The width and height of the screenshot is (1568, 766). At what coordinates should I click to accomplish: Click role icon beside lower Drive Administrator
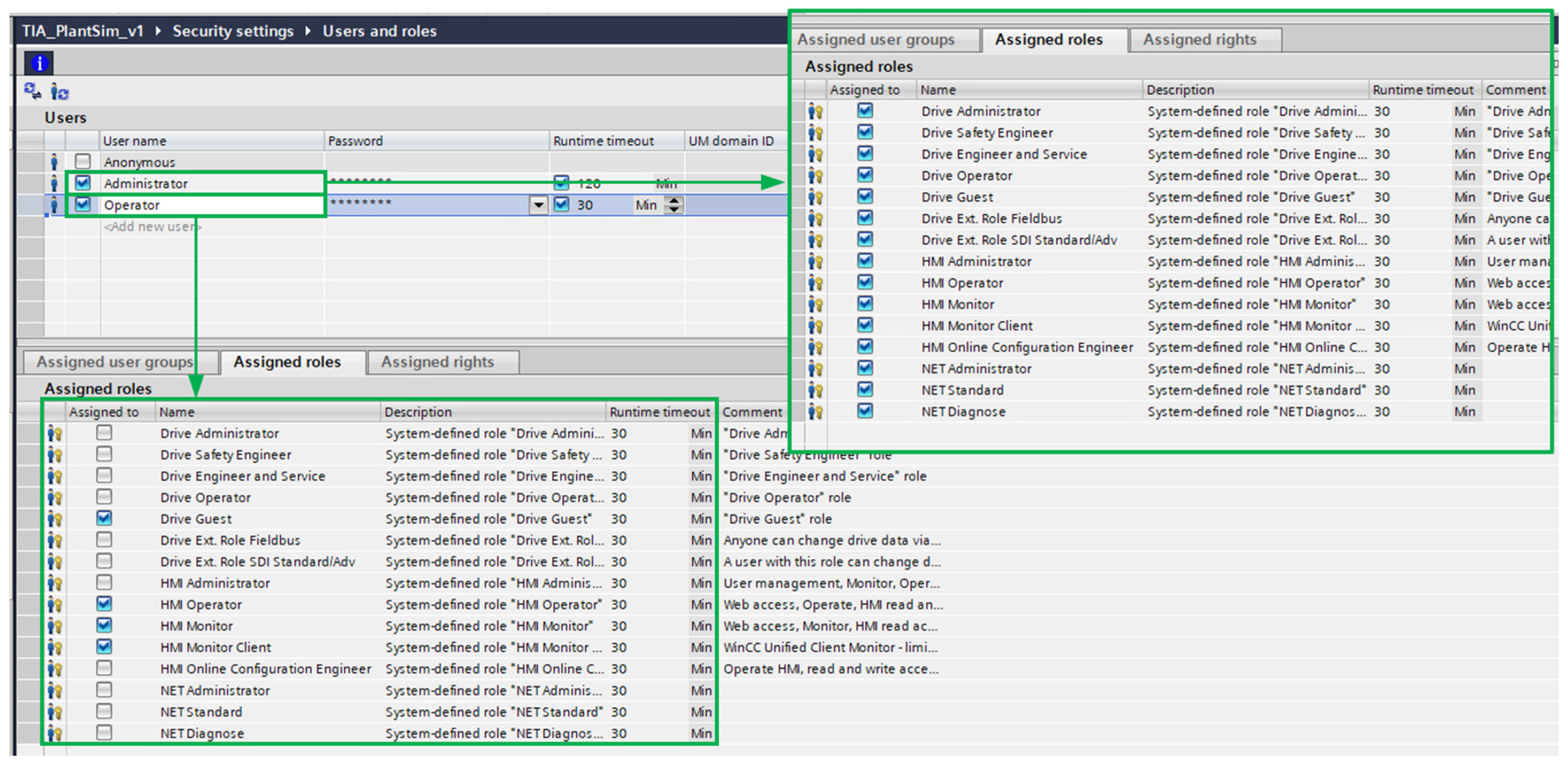(55, 433)
